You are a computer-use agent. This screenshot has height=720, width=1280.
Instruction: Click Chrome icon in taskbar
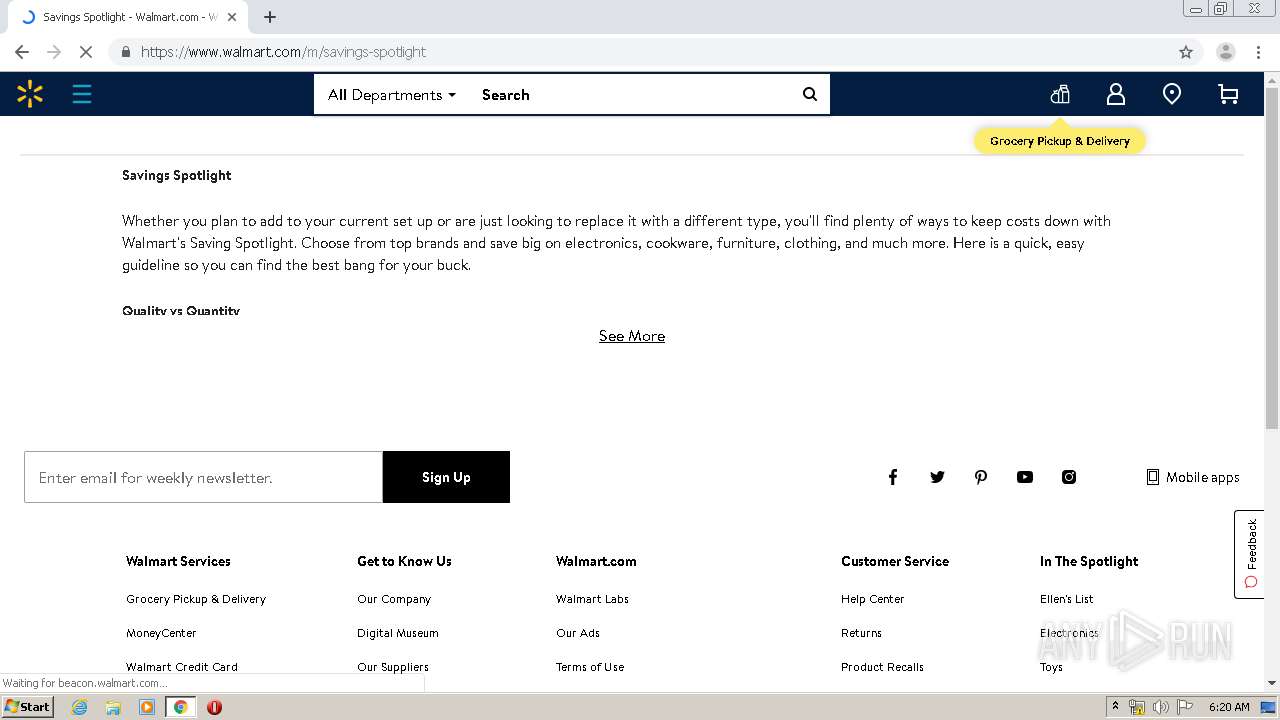pos(180,707)
